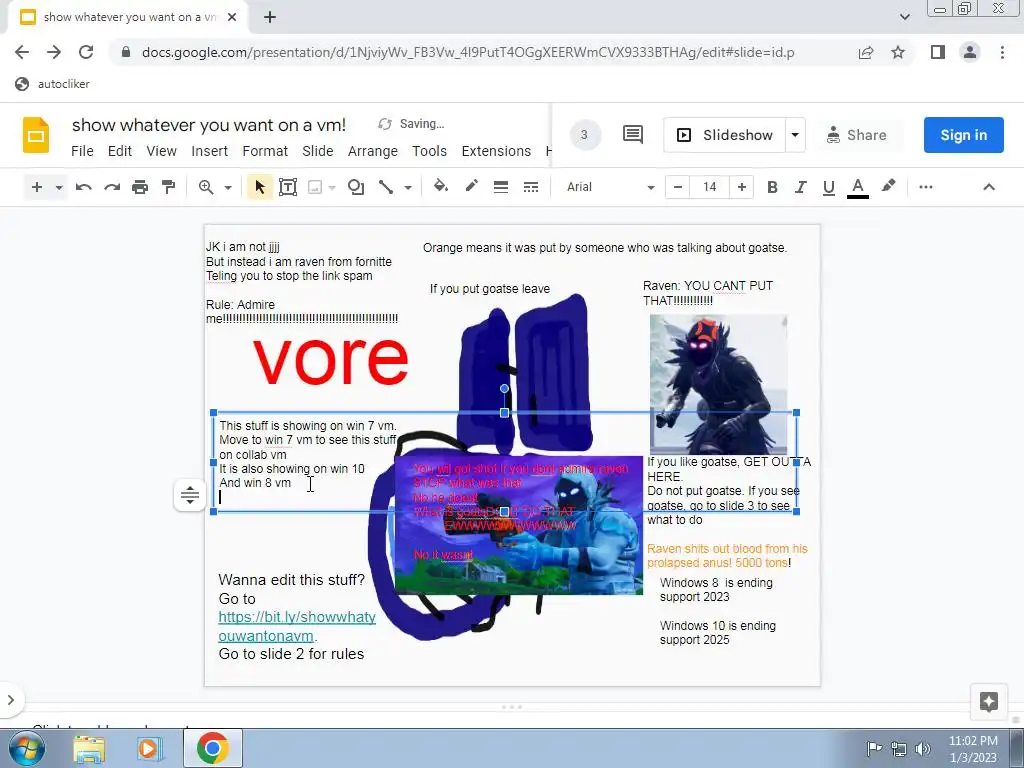The width and height of the screenshot is (1024, 768).
Task: Open Windows Explorer from taskbar
Action: 89,748
